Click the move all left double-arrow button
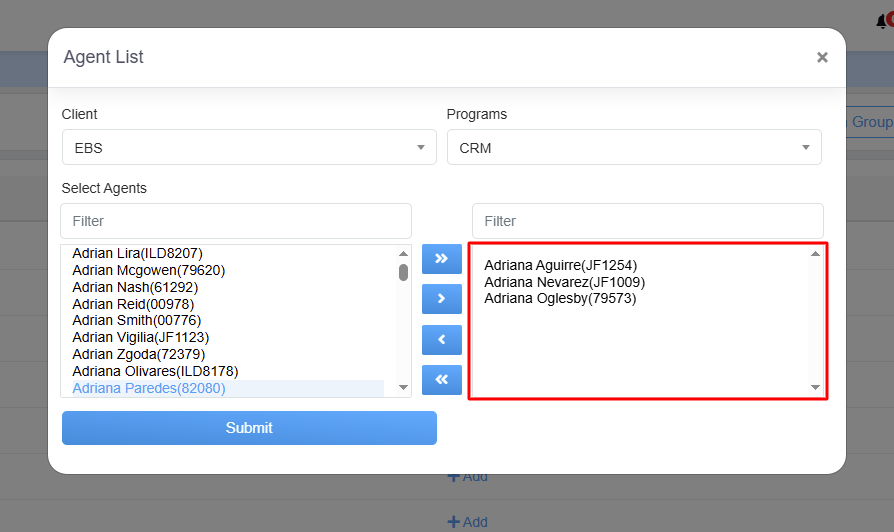 pos(441,380)
